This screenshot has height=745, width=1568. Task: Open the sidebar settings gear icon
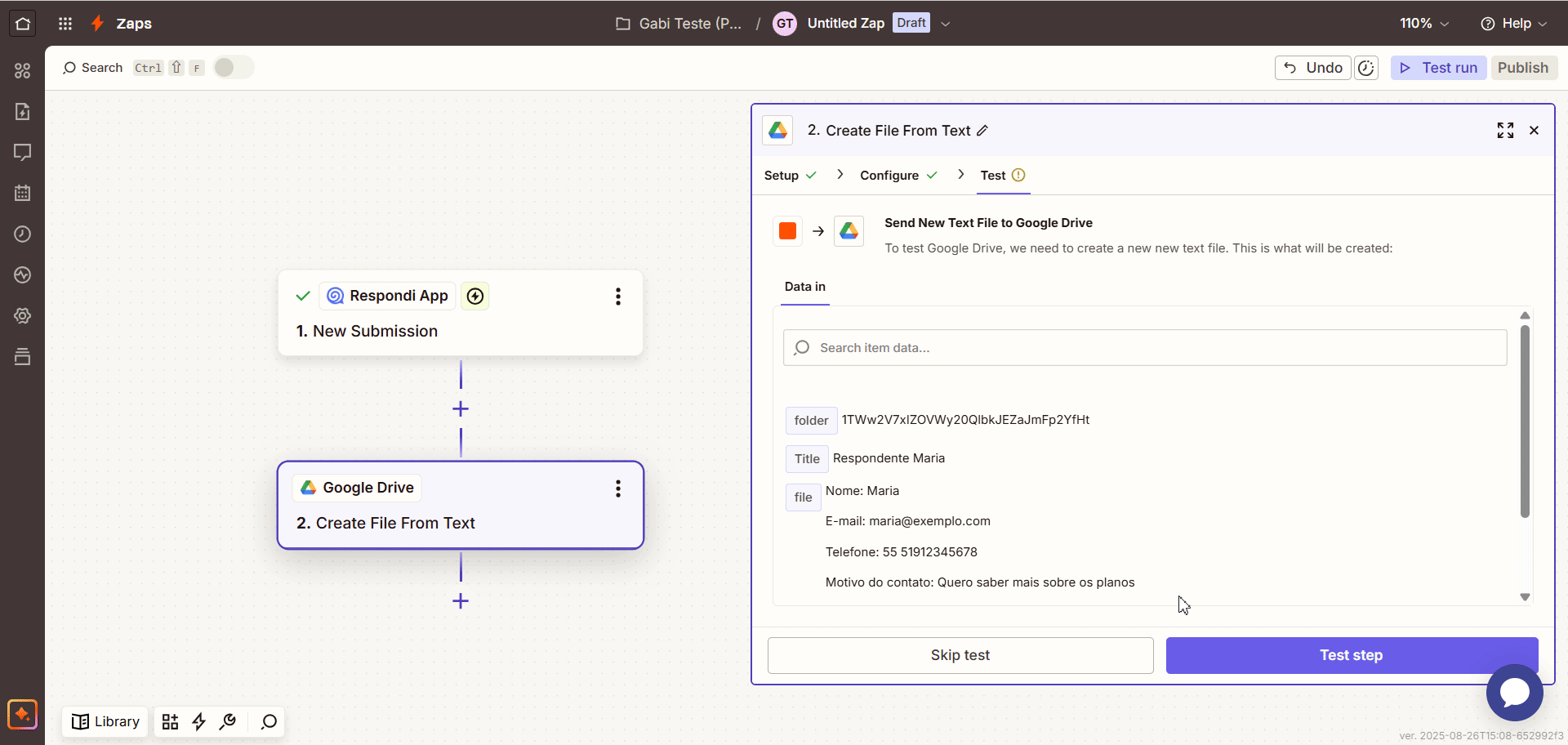click(x=23, y=316)
